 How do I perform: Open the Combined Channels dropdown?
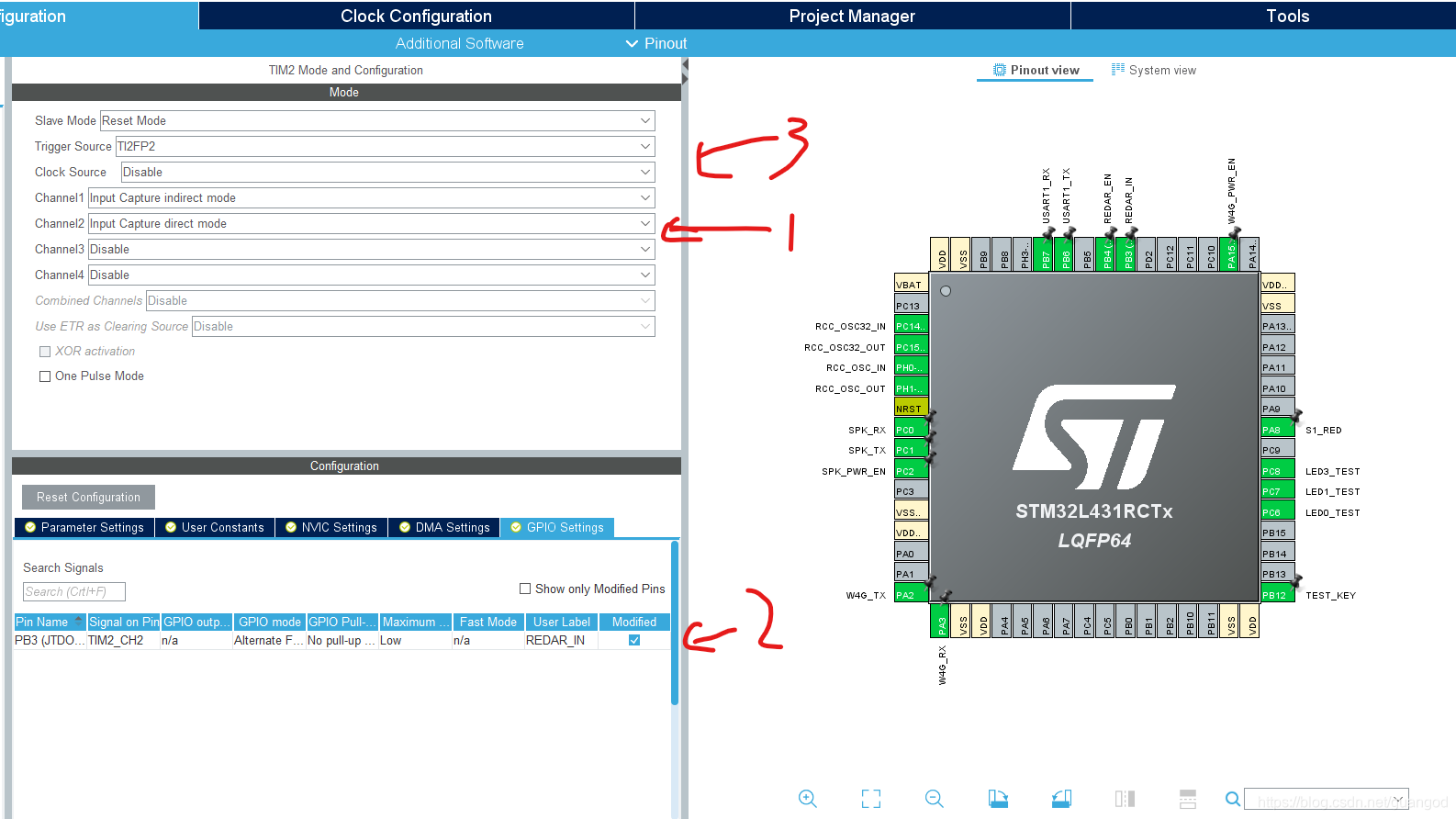click(400, 301)
